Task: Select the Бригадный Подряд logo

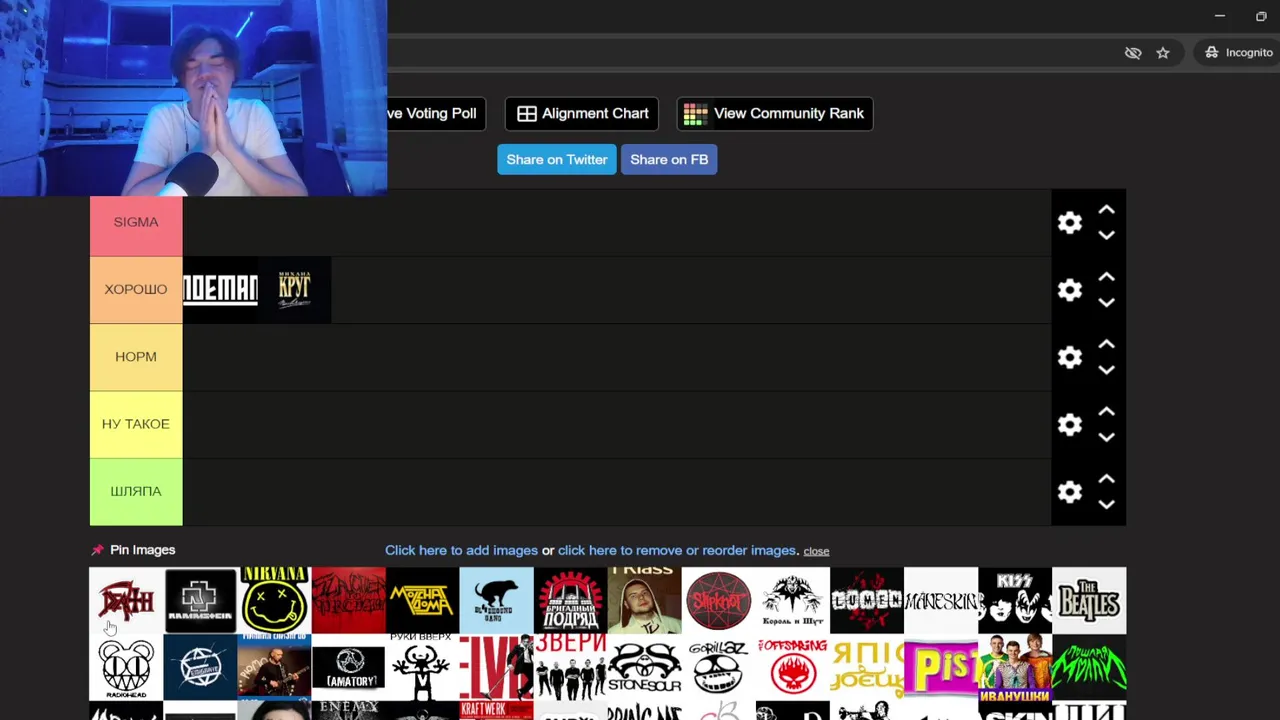Action: point(570,600)
